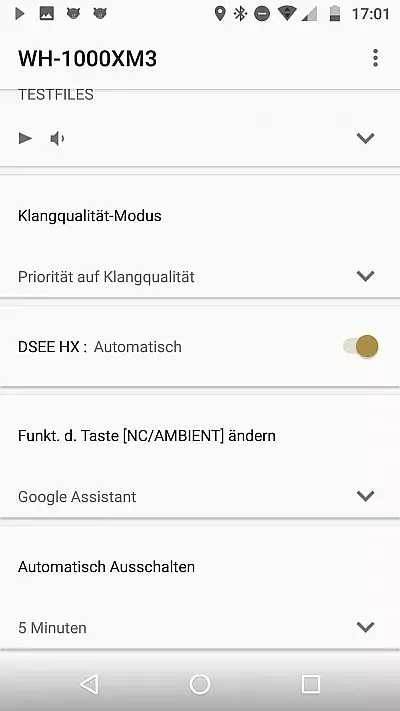The width and height of the screenshot is (400, 711).
Task: Tap Funkt. d. Taste [NC/AMBIENT] ändern label
Action: coord(147,436)
